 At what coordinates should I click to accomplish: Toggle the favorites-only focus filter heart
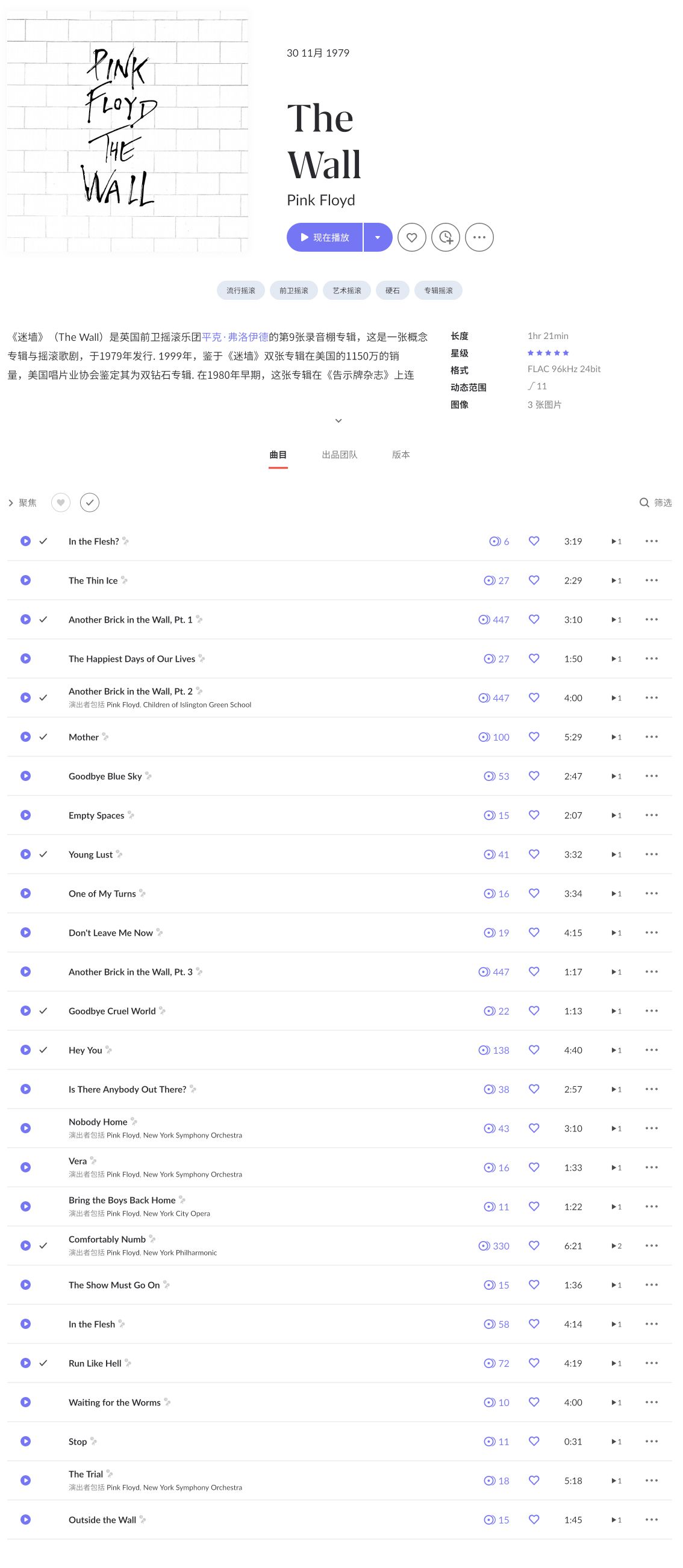60,502
